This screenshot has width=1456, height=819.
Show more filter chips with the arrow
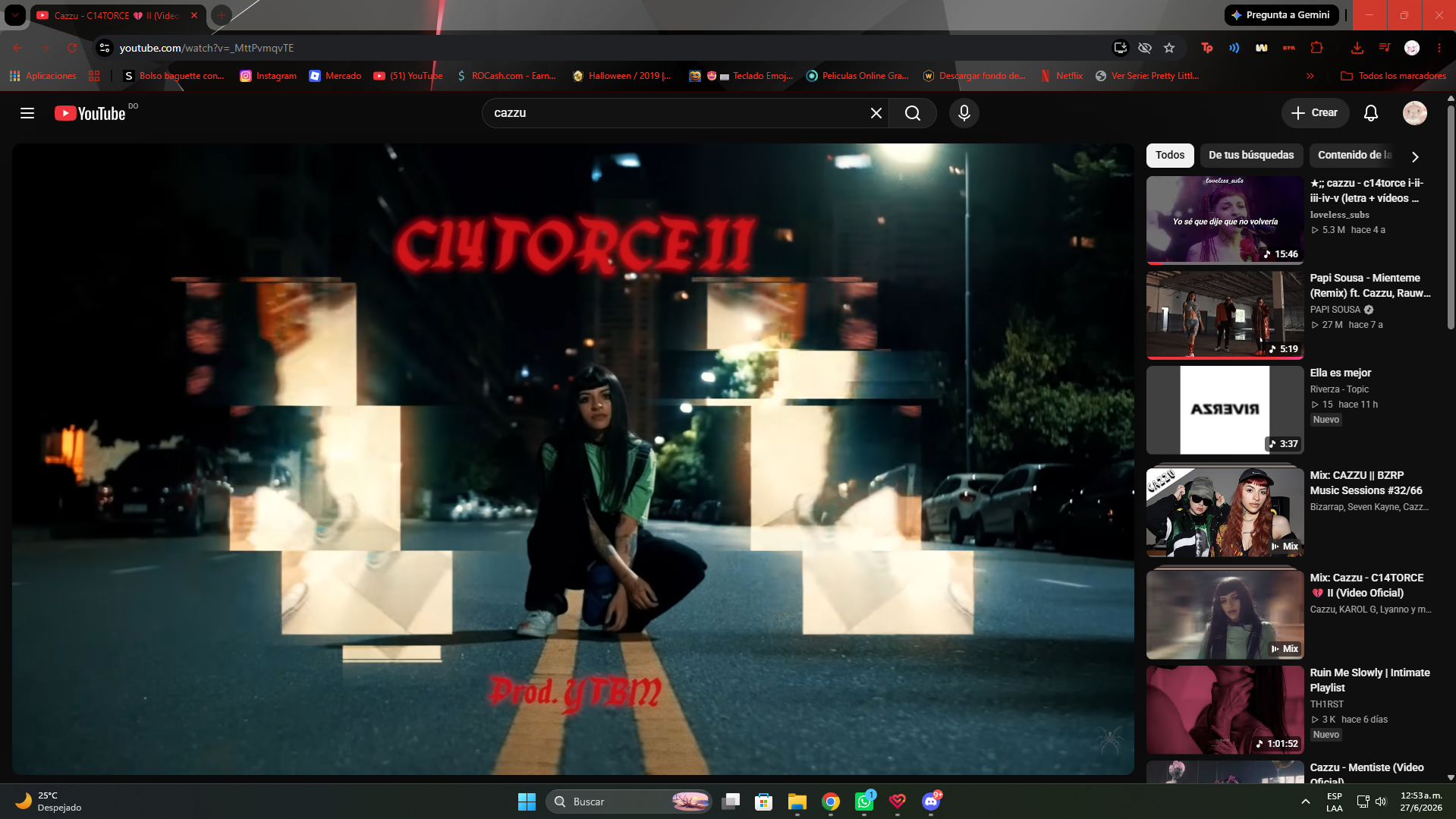click(1415, 156)
